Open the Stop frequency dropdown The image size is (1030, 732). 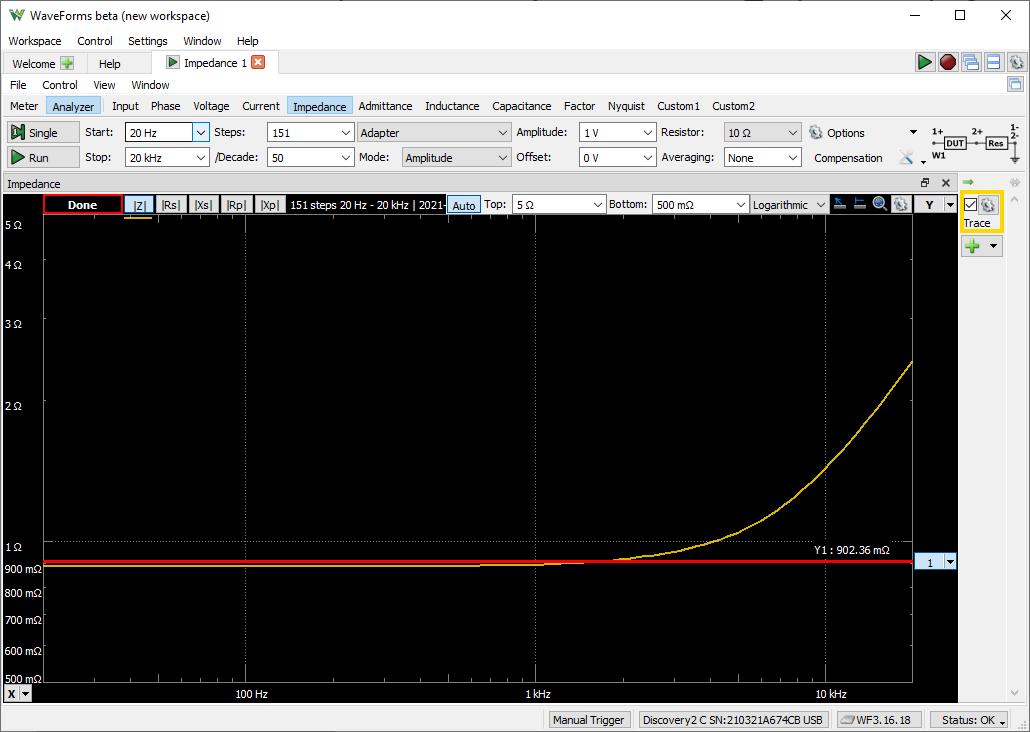tap(200, 158)
